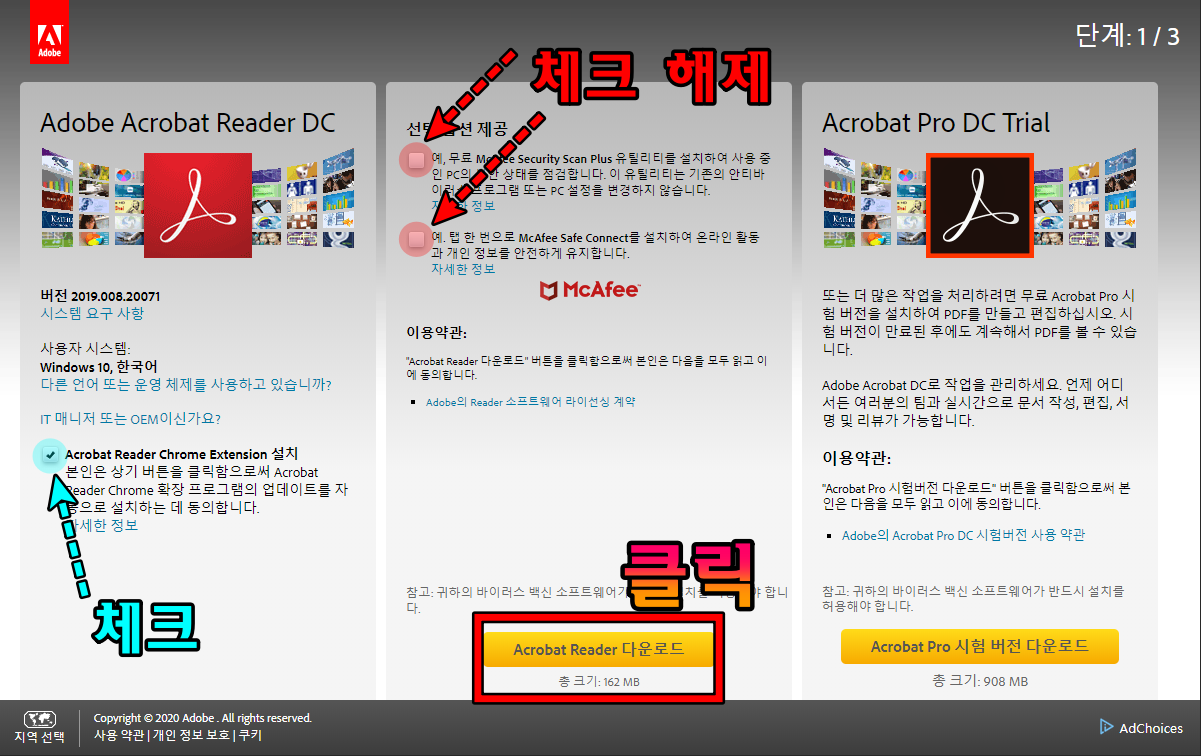
Task: Click the Acrobat Pro DC dark product icon
Action: pyautogui.click(x=979, y=205)
